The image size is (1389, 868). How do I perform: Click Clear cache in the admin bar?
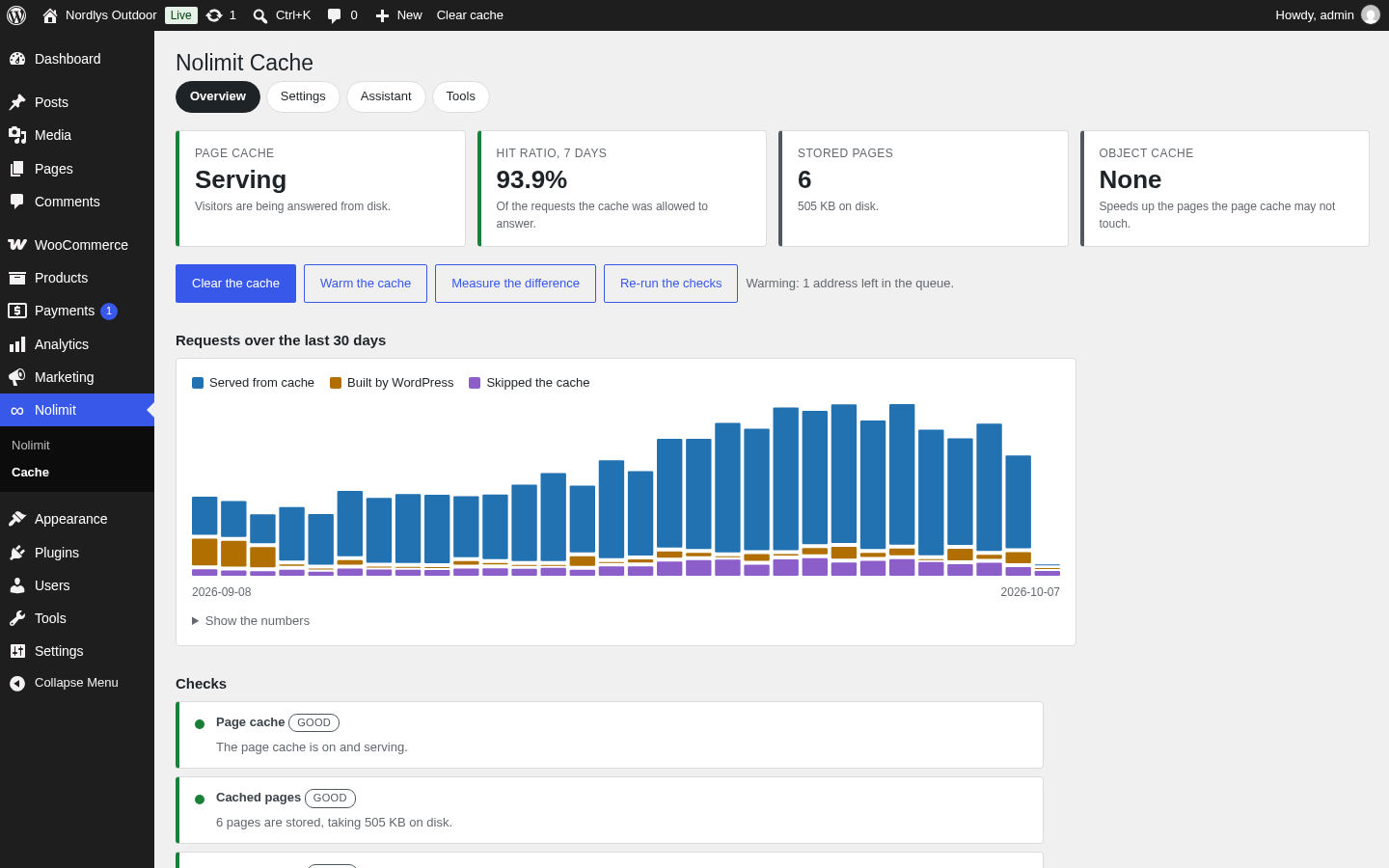click(x=470, y=15)
